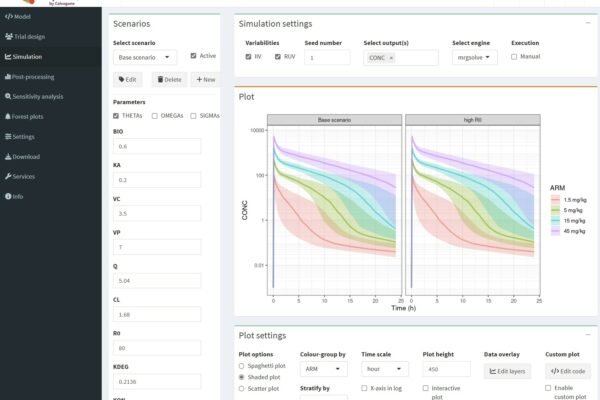600x400 pixels.
Task: Click the Trial design sidebar icon
Action: tap(8, 37)
